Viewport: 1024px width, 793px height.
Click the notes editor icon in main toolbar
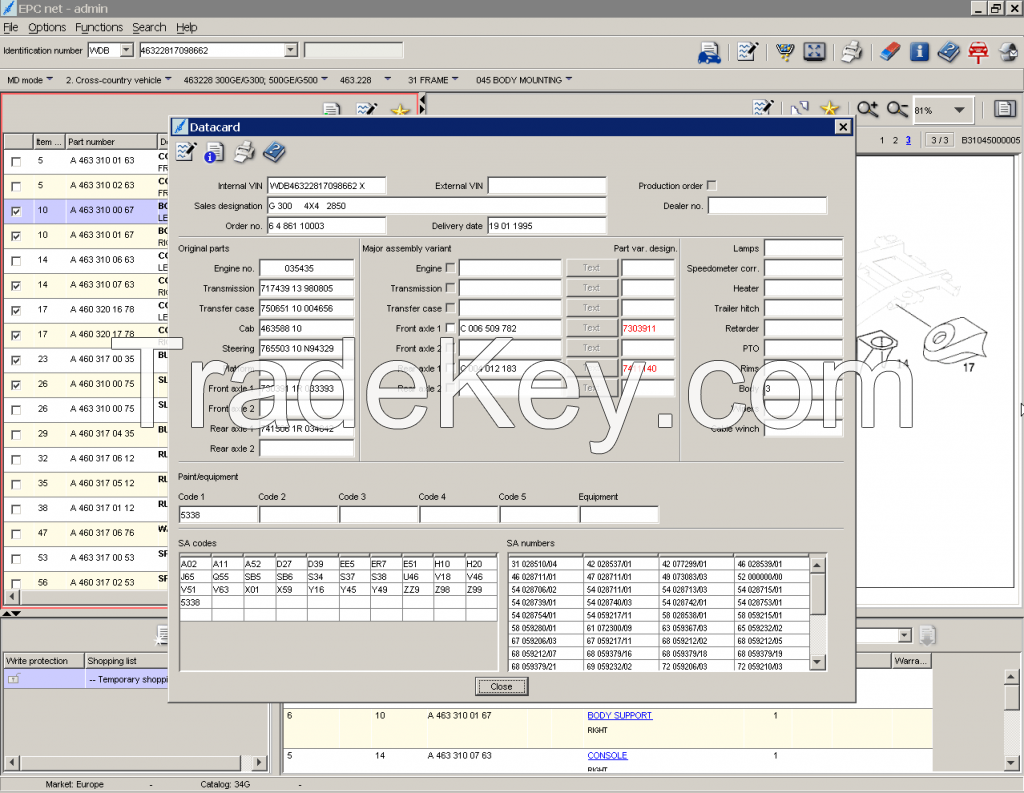[x=748, y=52]
